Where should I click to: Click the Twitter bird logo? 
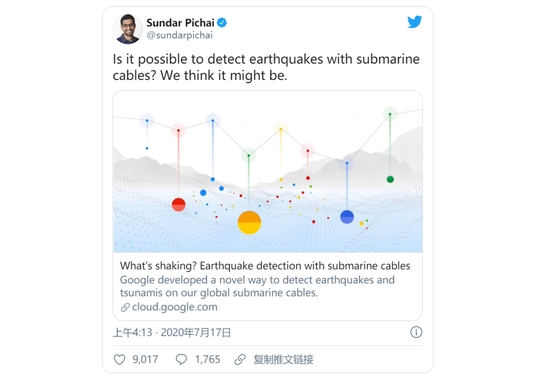[x=414, y=22]
